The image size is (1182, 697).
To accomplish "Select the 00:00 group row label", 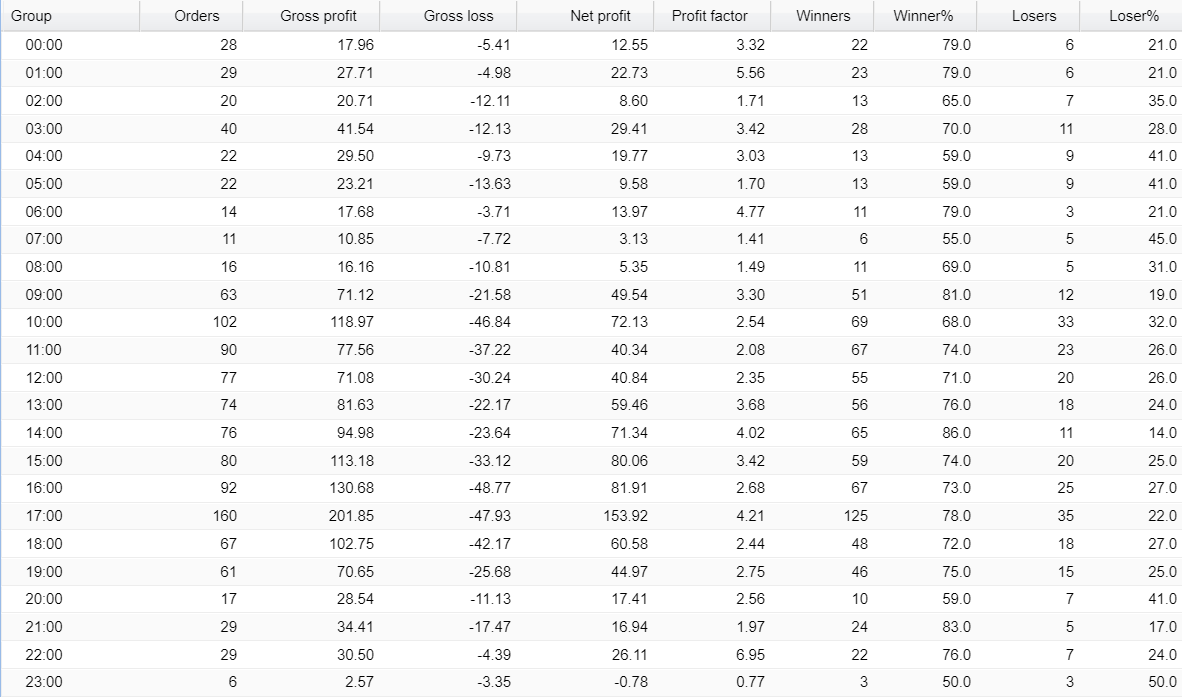I will (x=44, y=45).
